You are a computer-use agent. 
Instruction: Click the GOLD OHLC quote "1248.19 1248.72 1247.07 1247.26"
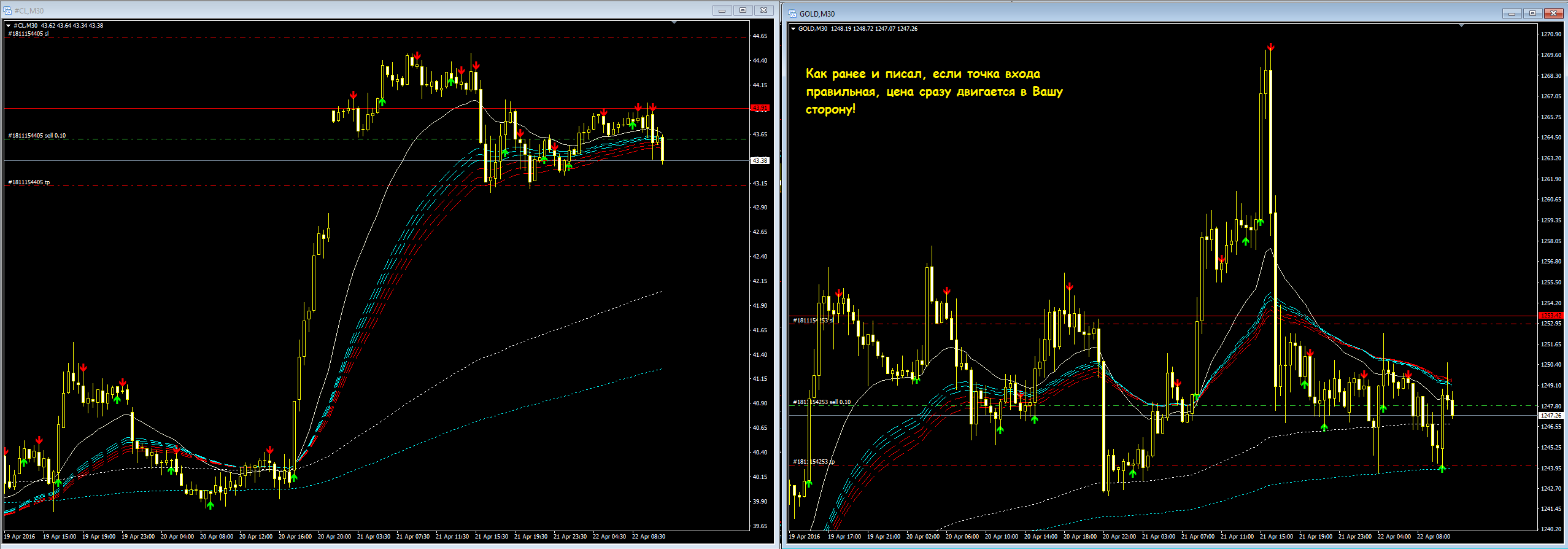pos(874,29)
